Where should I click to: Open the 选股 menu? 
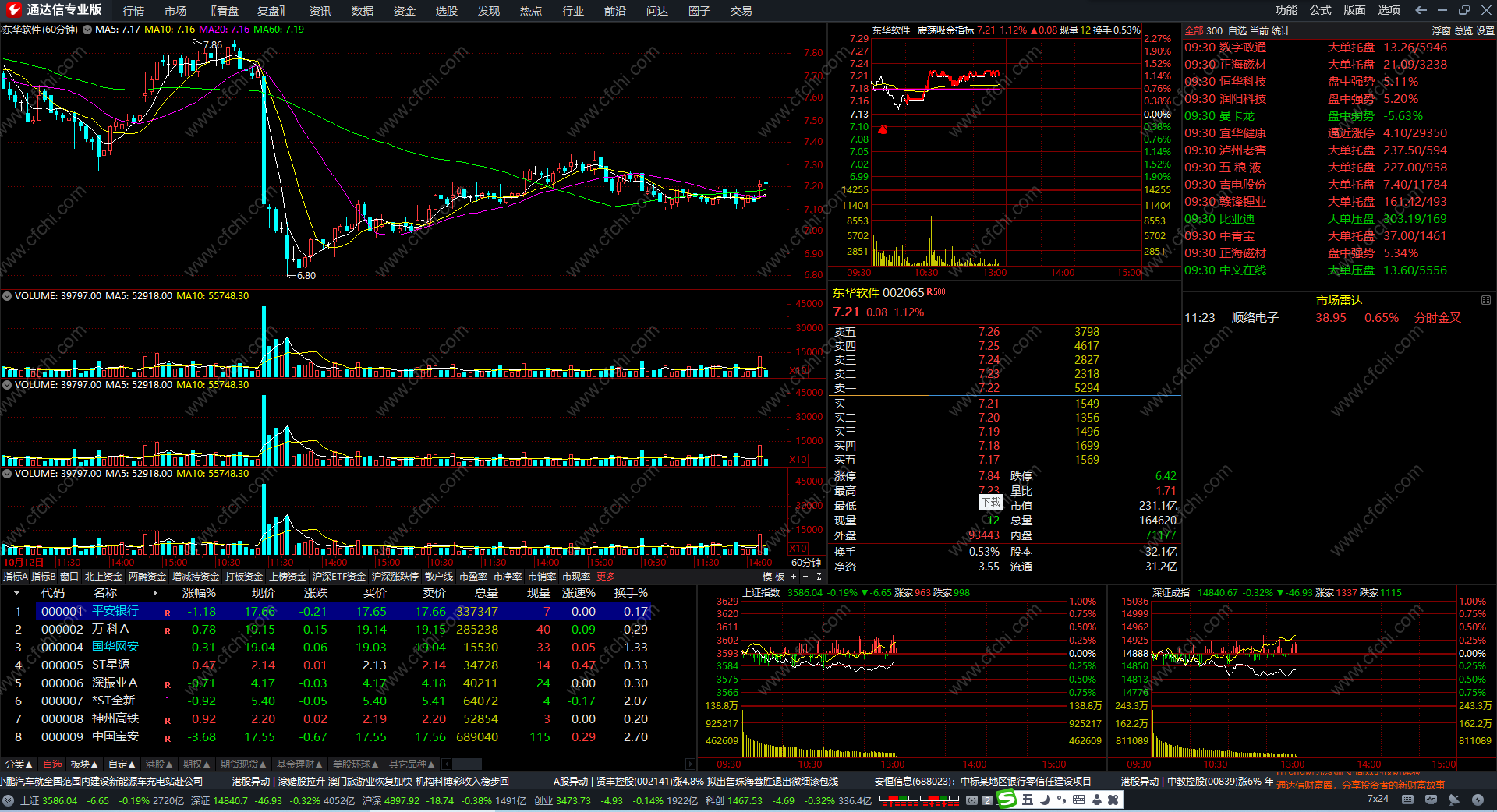click(x=447, y=11)
